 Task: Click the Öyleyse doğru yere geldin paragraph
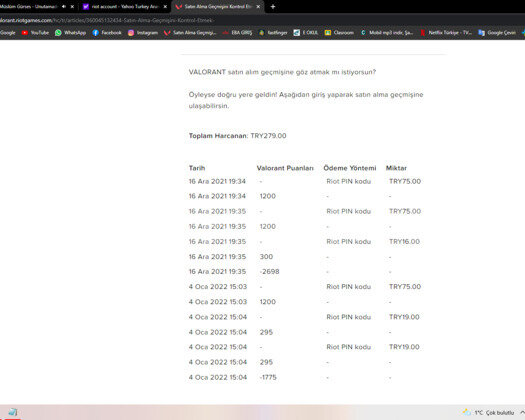point(306,100)
